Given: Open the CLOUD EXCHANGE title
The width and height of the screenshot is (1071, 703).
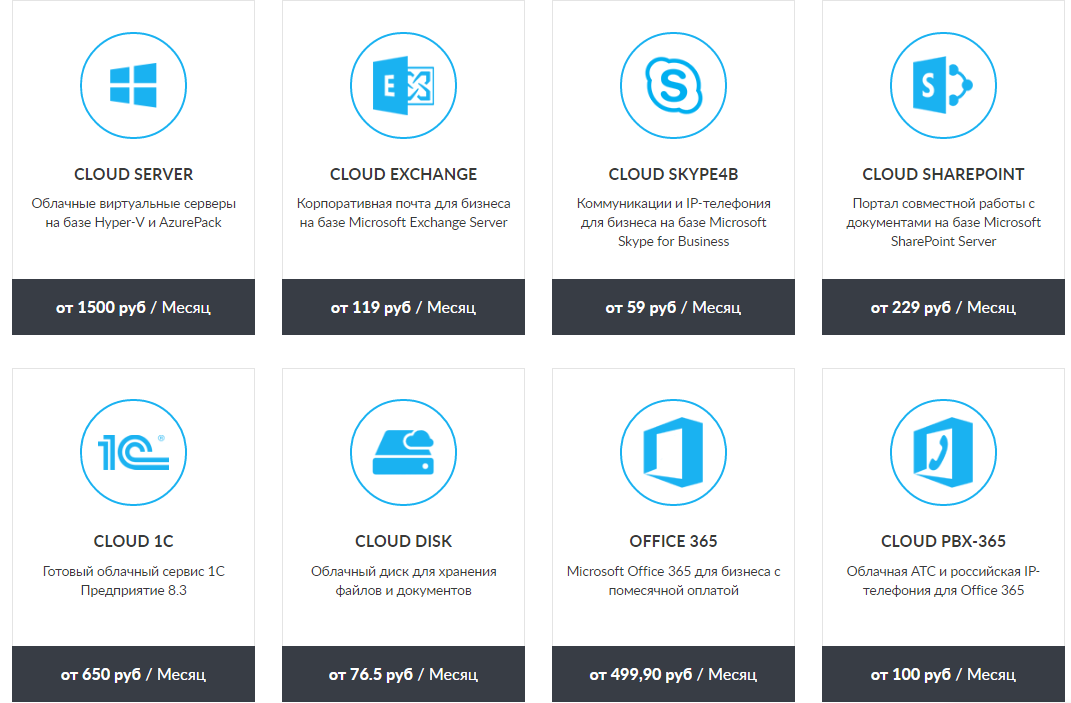Looking at the screenshot, I should click(403, 174).
